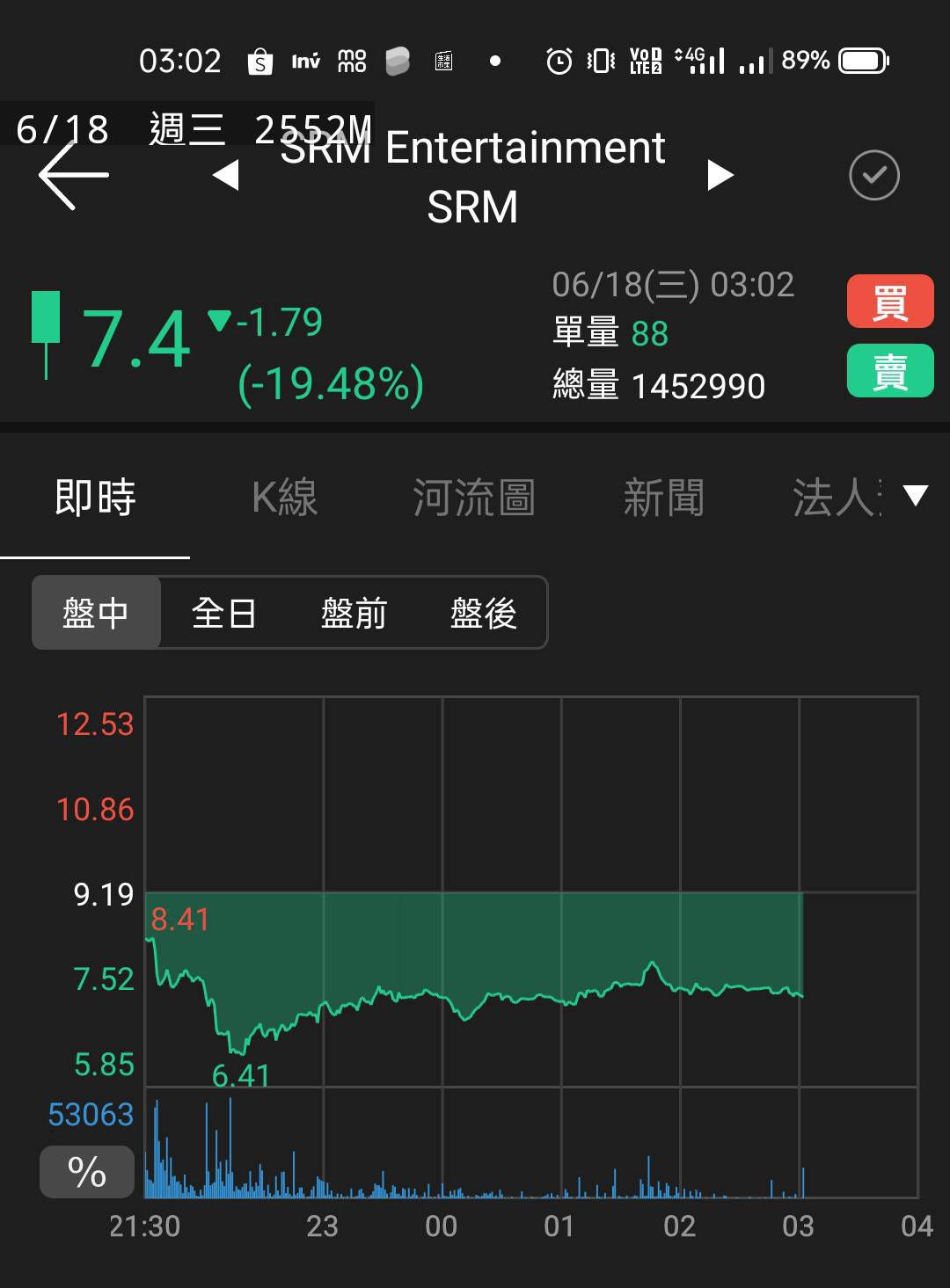The height and width of the screenshot is (1288, 950).
Task: Tap the back arrow icon
Action: [x=74, y=175]
